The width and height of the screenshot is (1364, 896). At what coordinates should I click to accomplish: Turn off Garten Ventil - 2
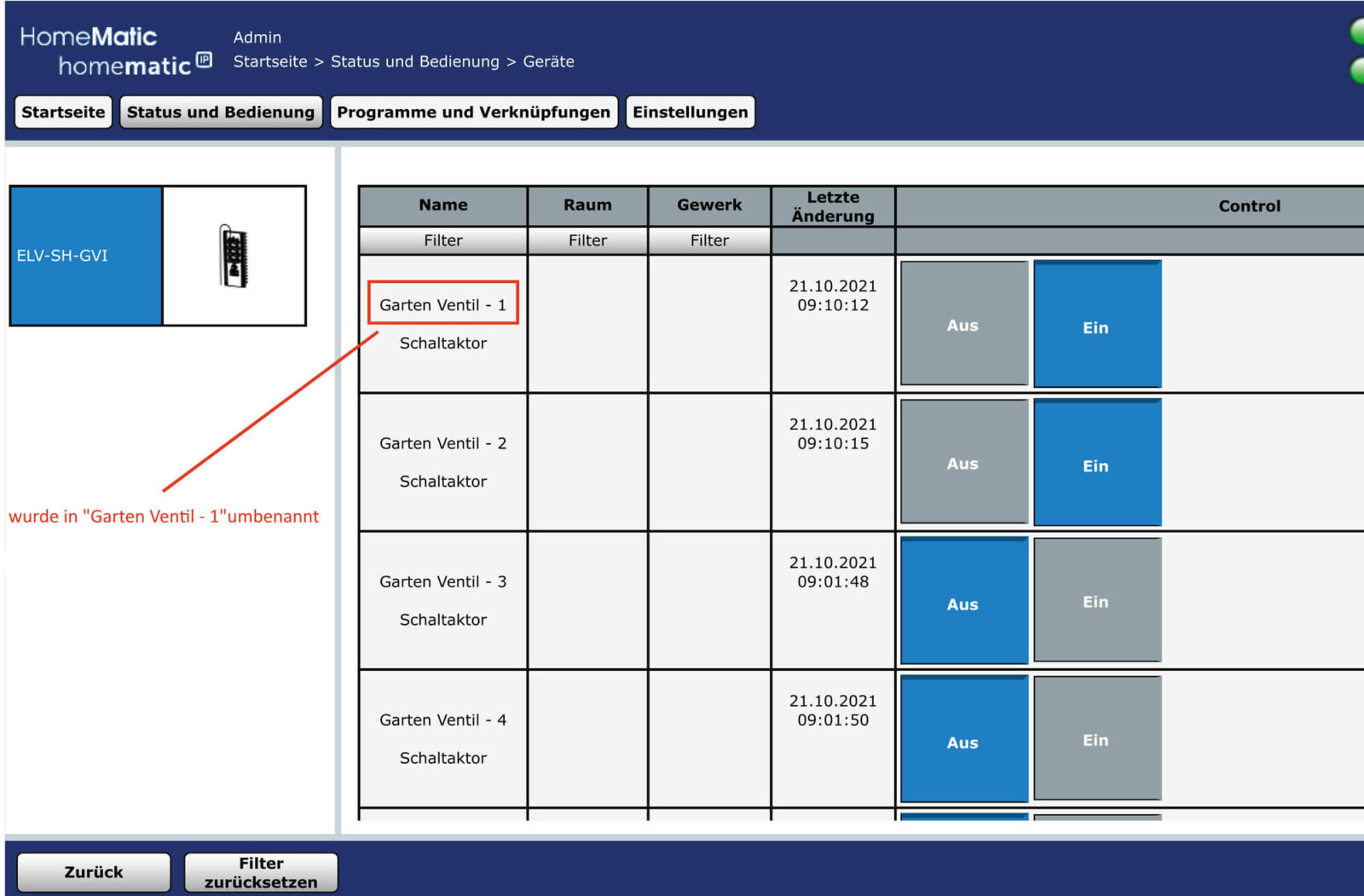point(963,462)
